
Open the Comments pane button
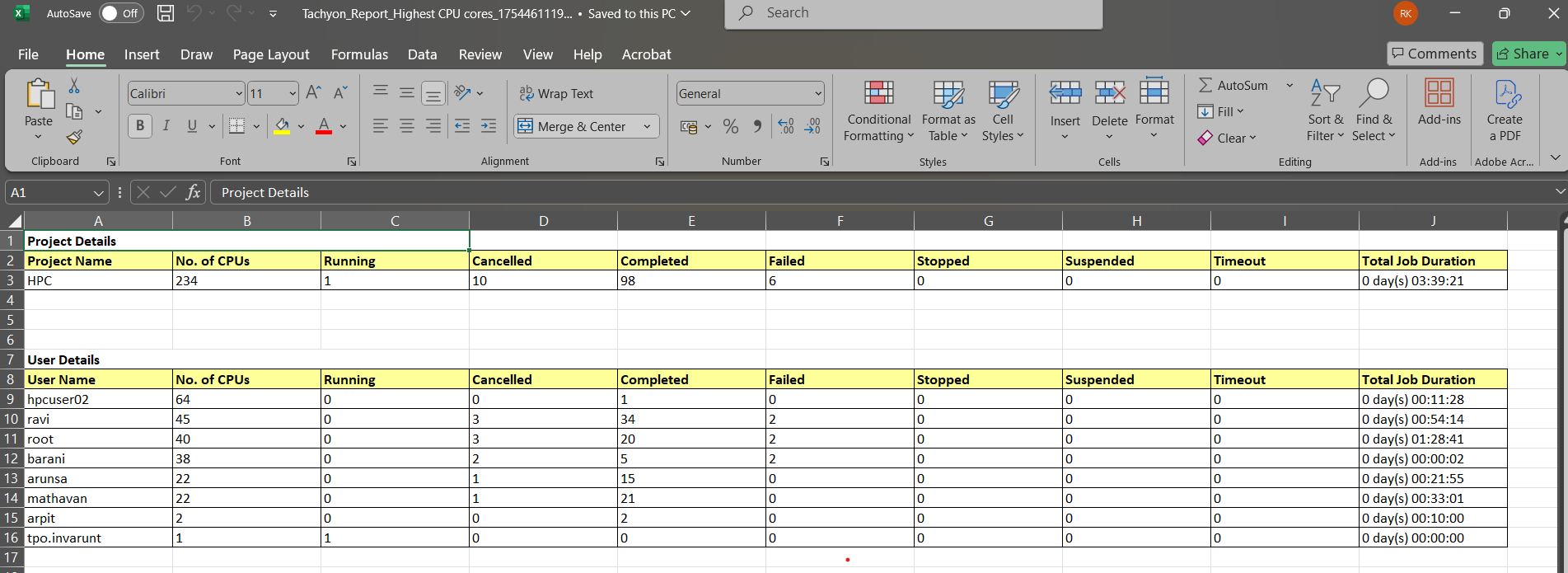point(1435,54)
